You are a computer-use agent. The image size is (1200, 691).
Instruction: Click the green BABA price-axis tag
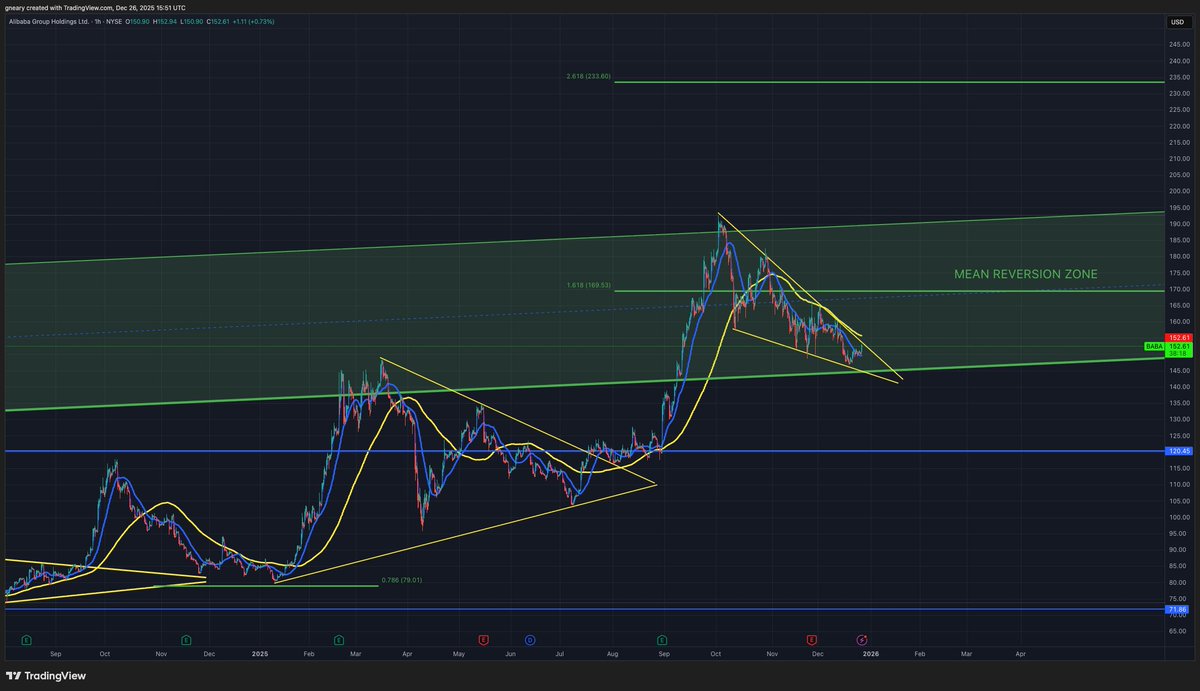(x=1153, y=346)
